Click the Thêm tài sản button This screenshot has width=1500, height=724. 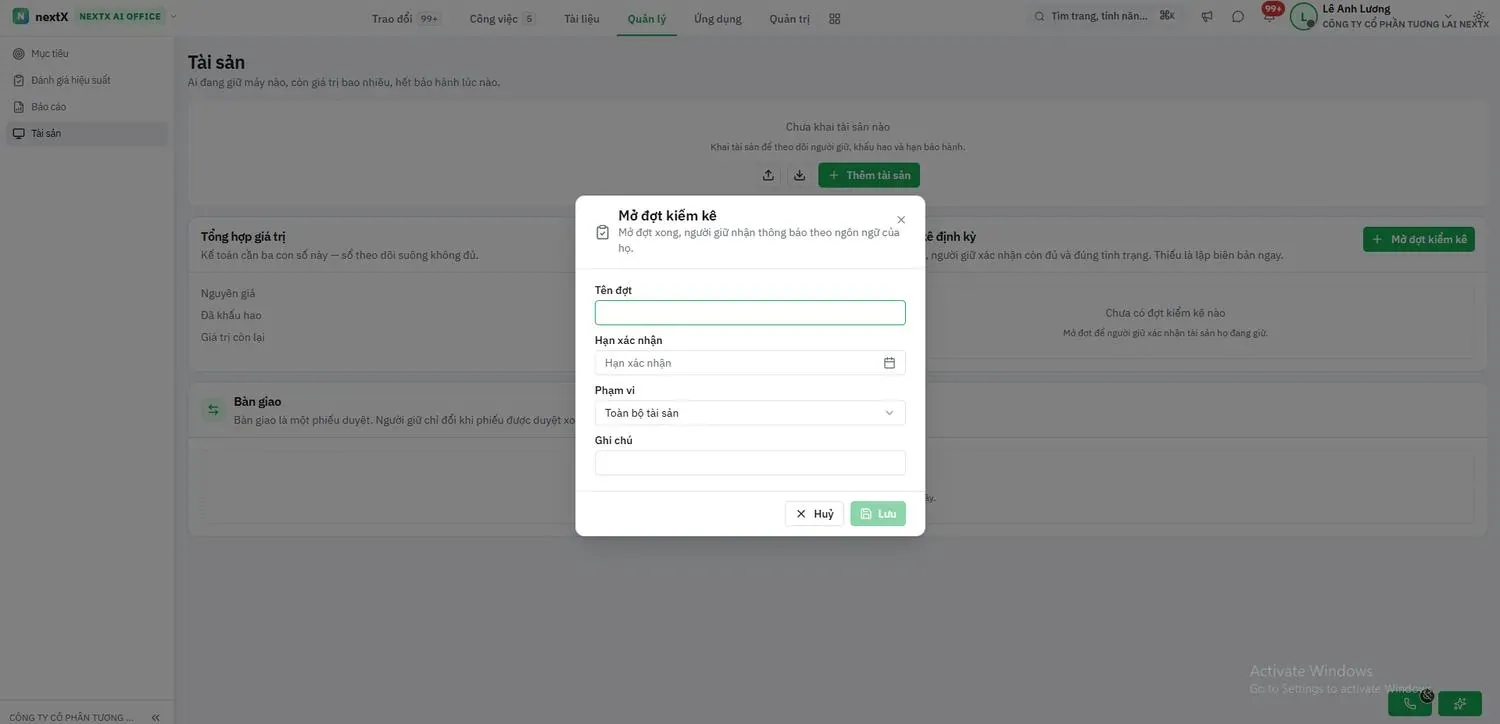(x=869, y=175)
